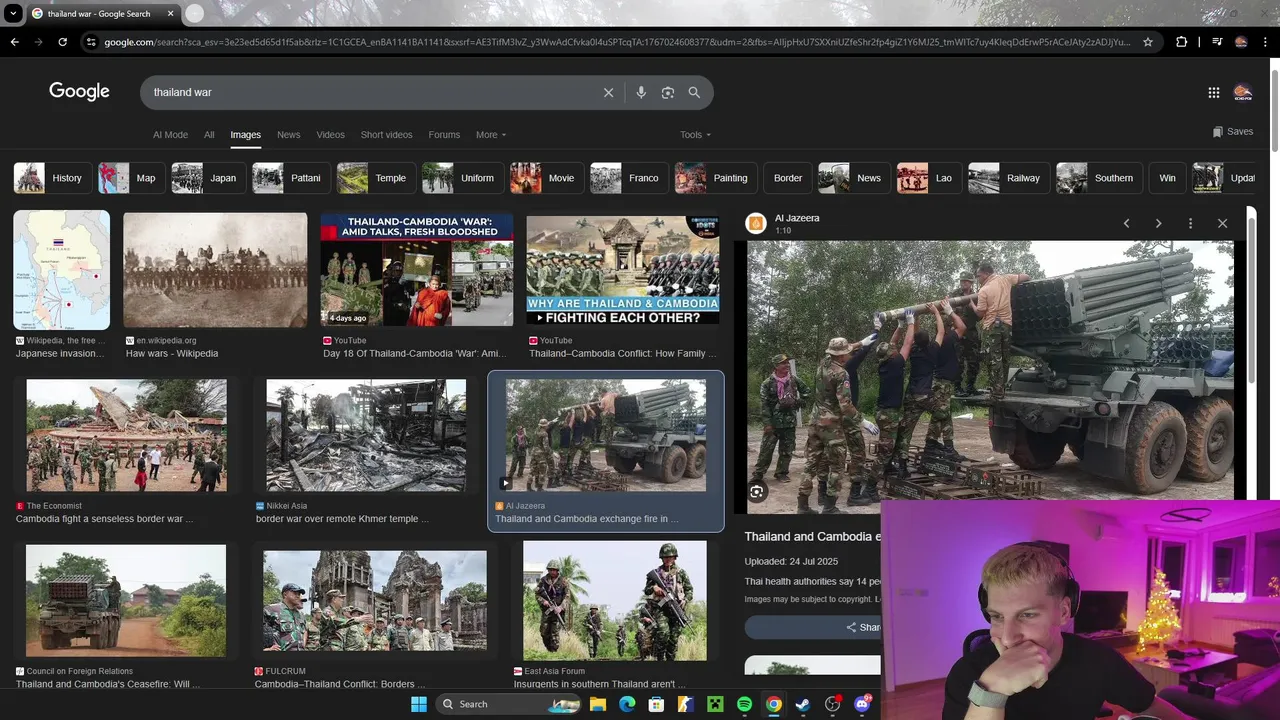Click the Lens icon on preview image
This screenshot has width=1280, height=720.
click(757, 492)
